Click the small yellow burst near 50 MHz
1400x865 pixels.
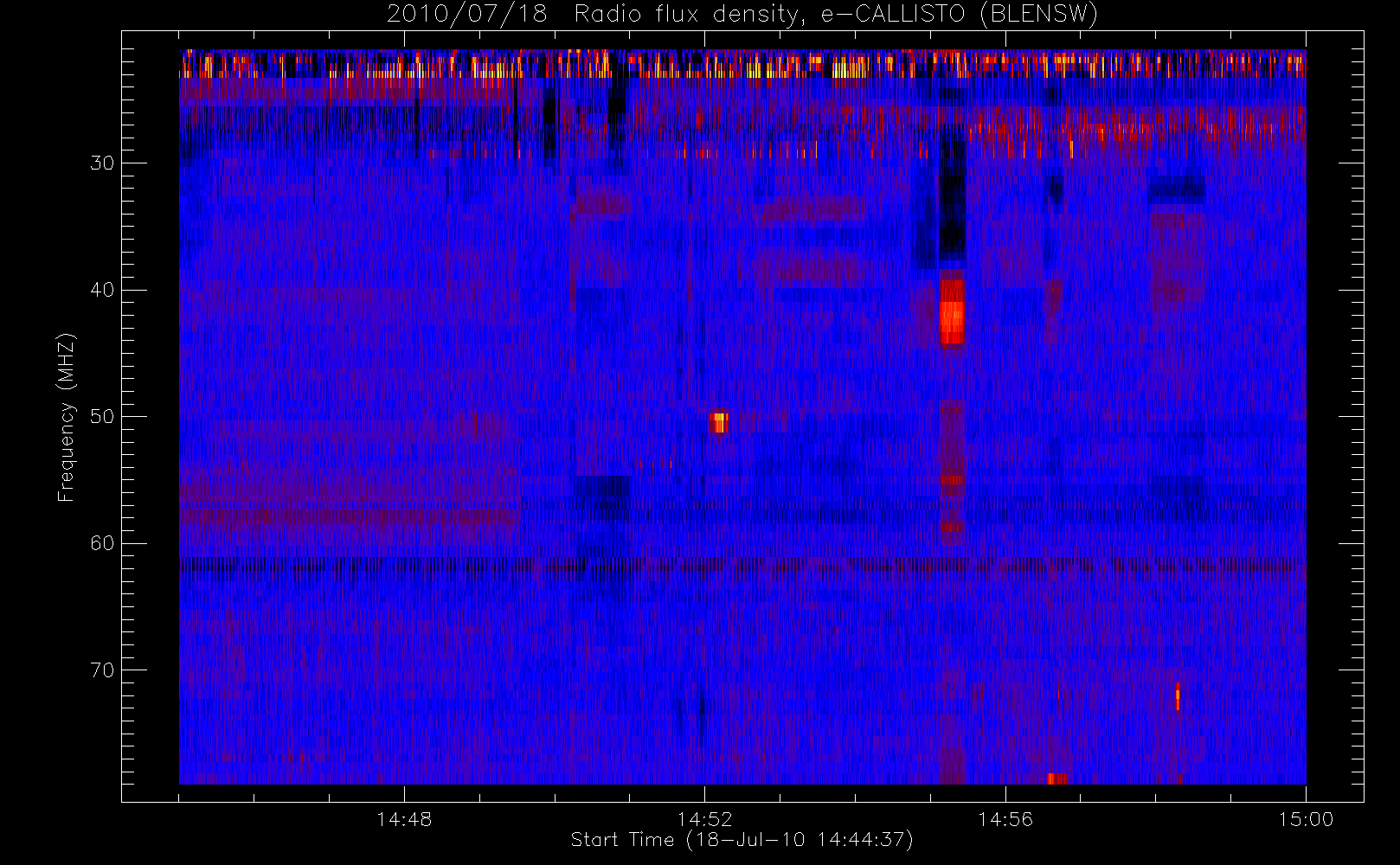pos(719,422)
